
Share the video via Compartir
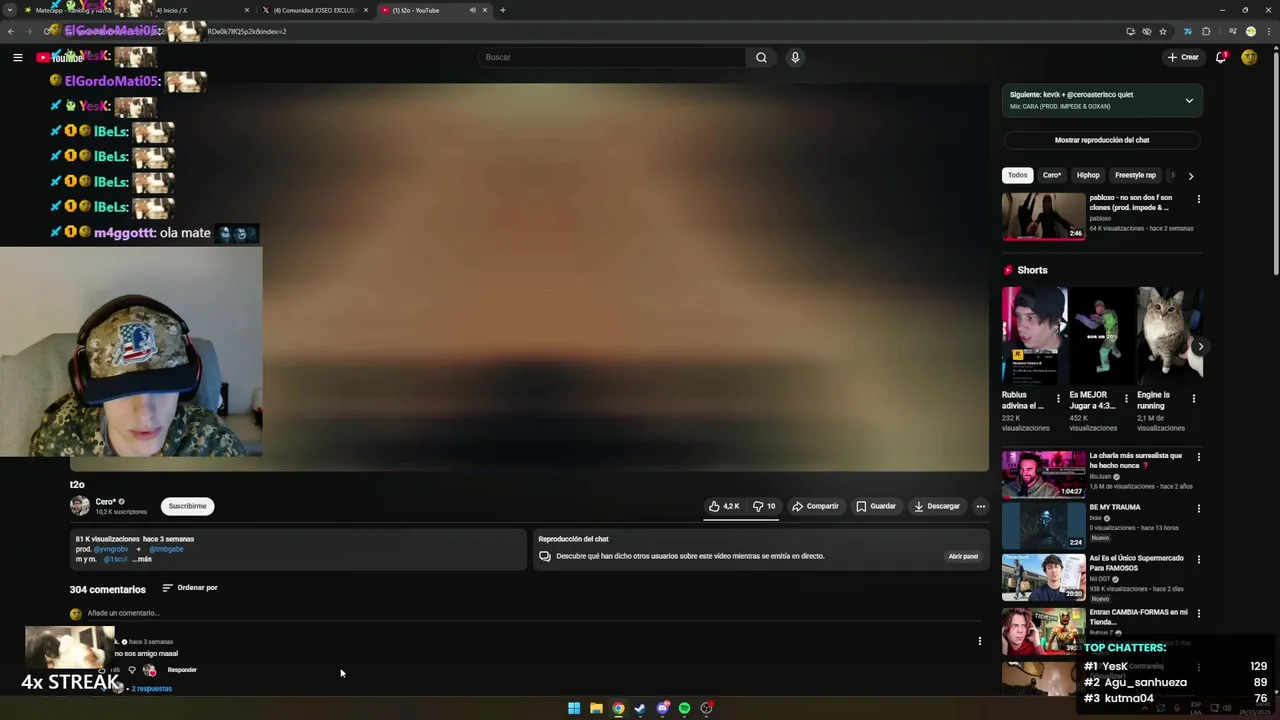[x=815, y=506]
